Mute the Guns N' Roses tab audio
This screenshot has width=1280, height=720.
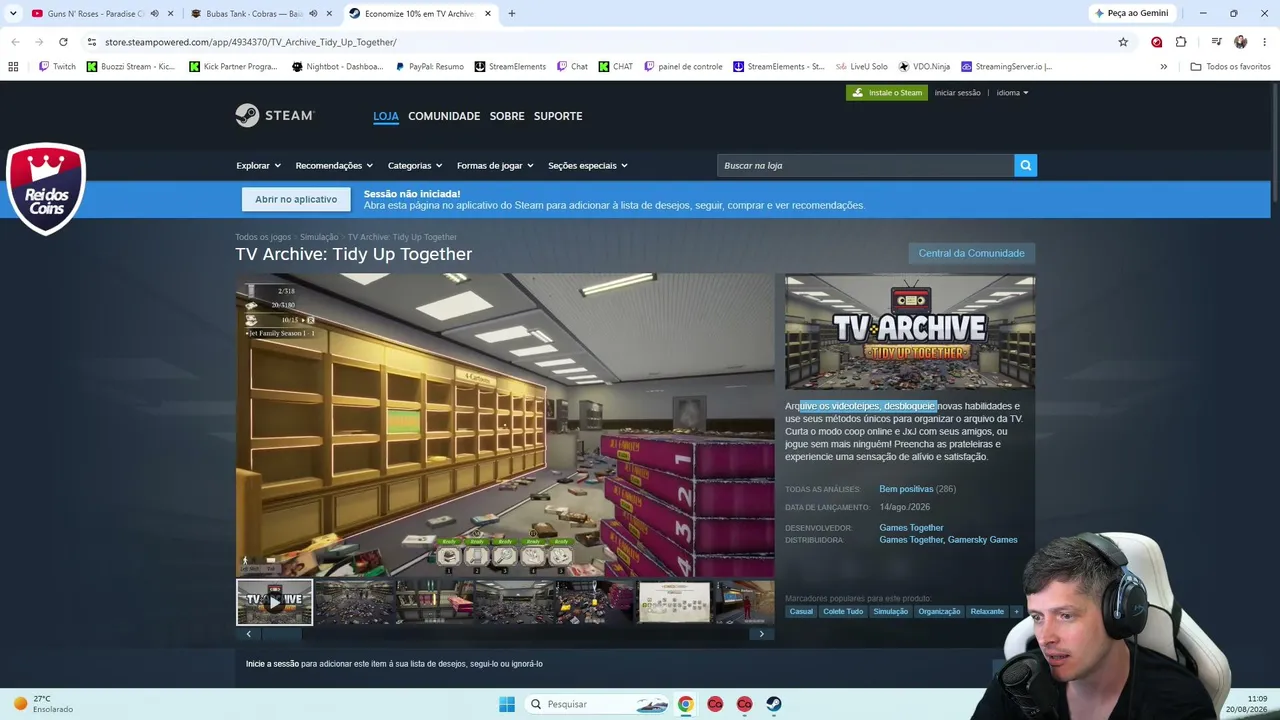154,14
